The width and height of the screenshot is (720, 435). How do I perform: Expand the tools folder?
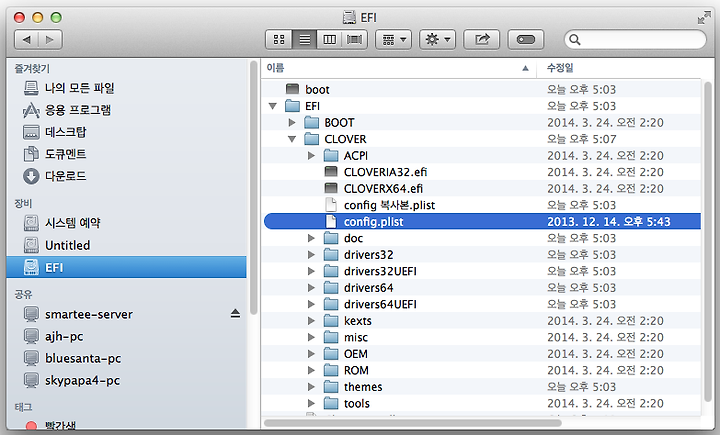pos(311,404)
